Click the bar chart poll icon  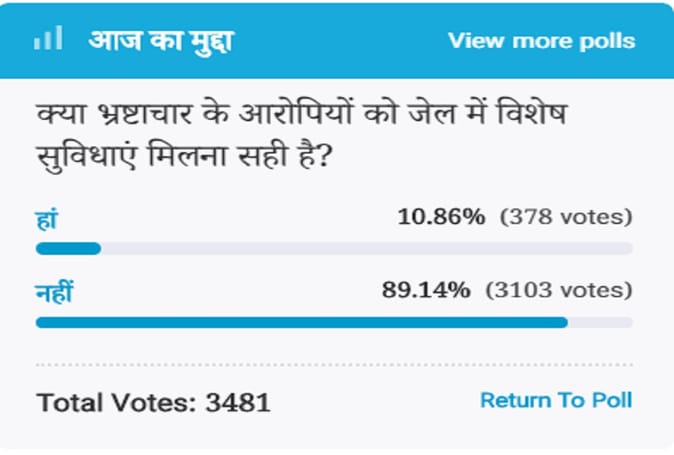click(48, 38)
